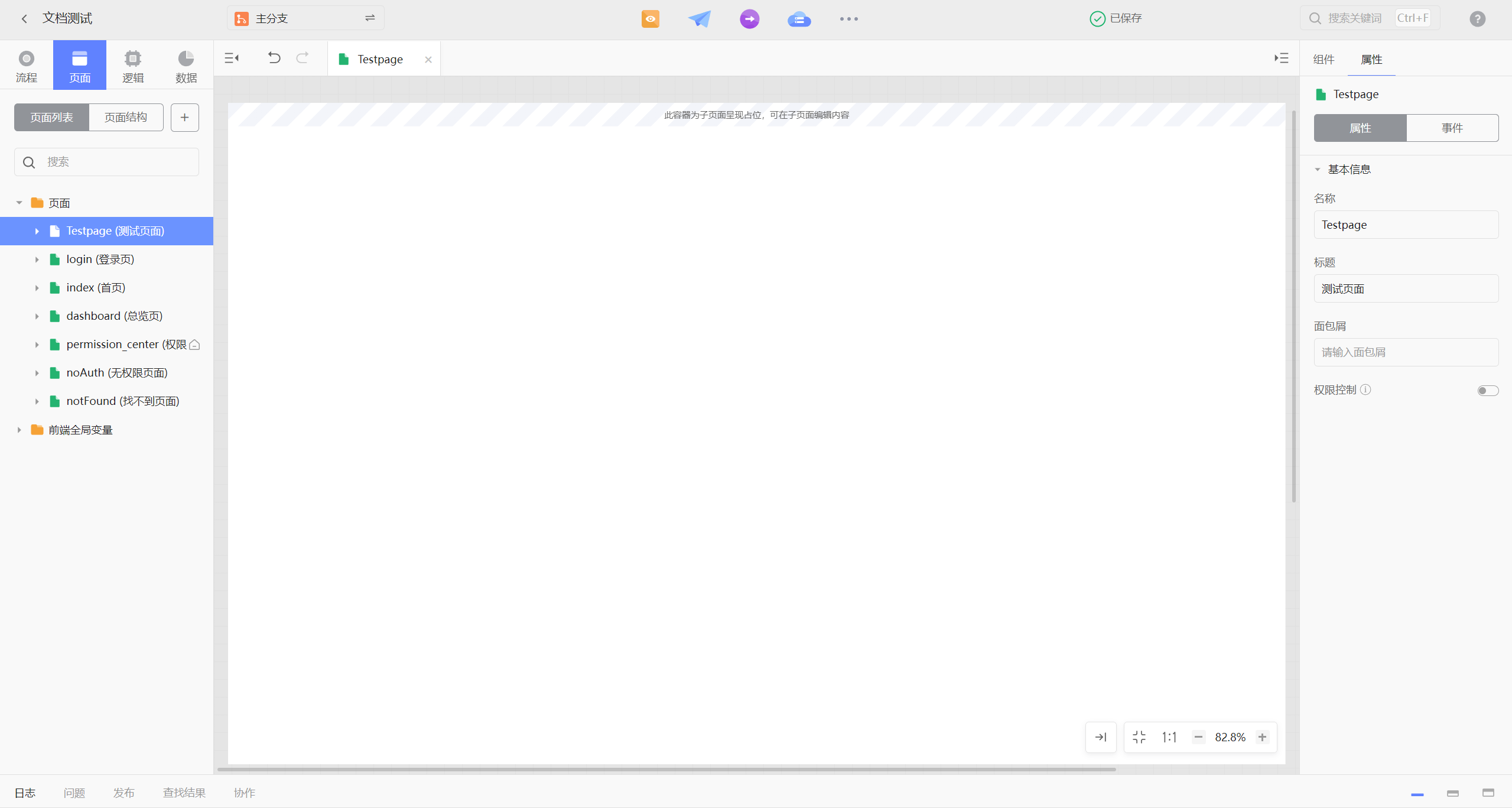Add a new page with the plus button
Viewport: 1512px width, 808px height.
click(x=185, y=117)
